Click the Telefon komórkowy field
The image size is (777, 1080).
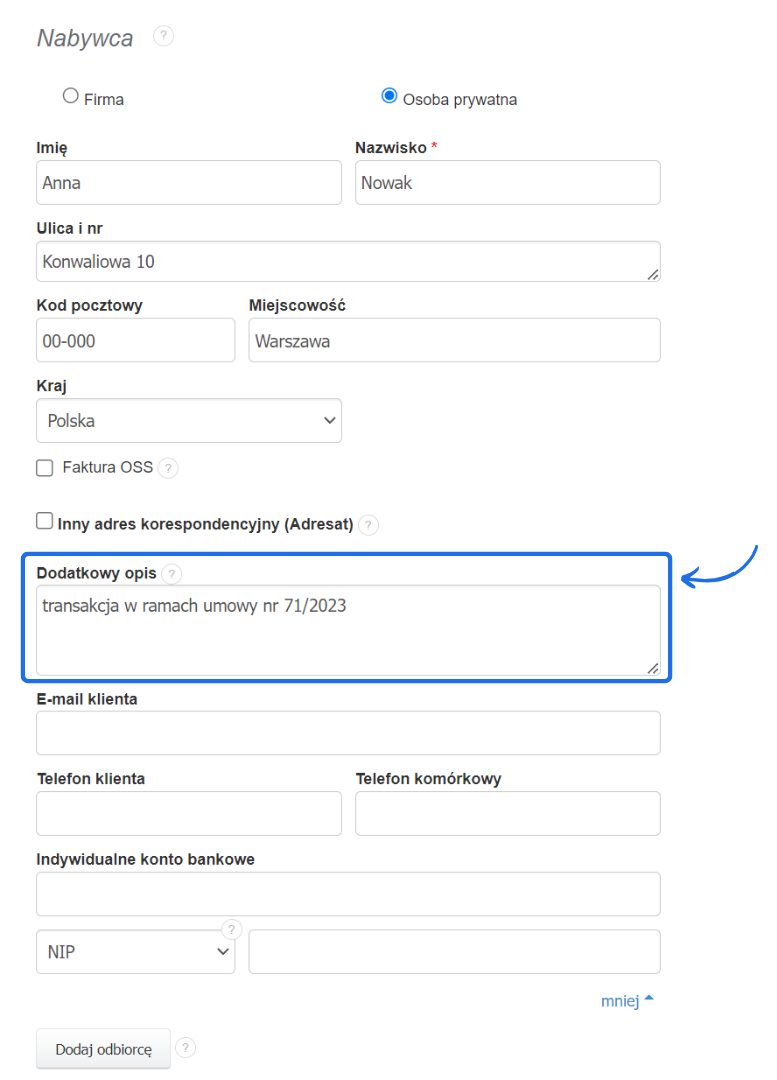(x=507, y=813)
